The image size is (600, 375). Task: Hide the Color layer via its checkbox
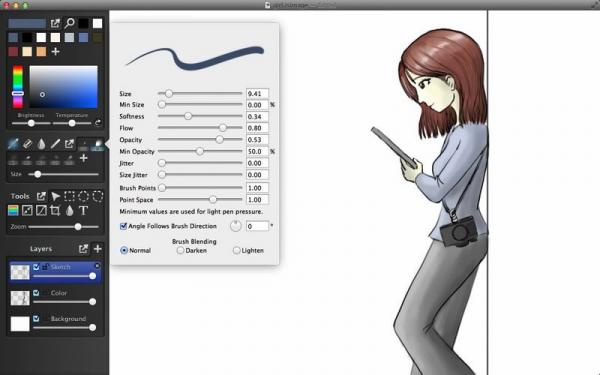tap(36, 293)
